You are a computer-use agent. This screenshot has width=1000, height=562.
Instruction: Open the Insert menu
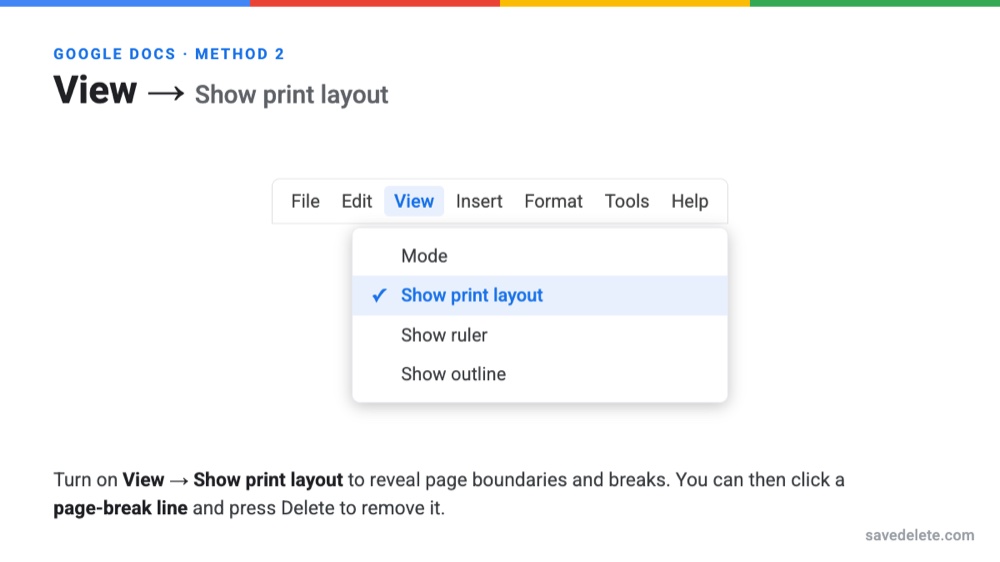[x=479, y=202]
